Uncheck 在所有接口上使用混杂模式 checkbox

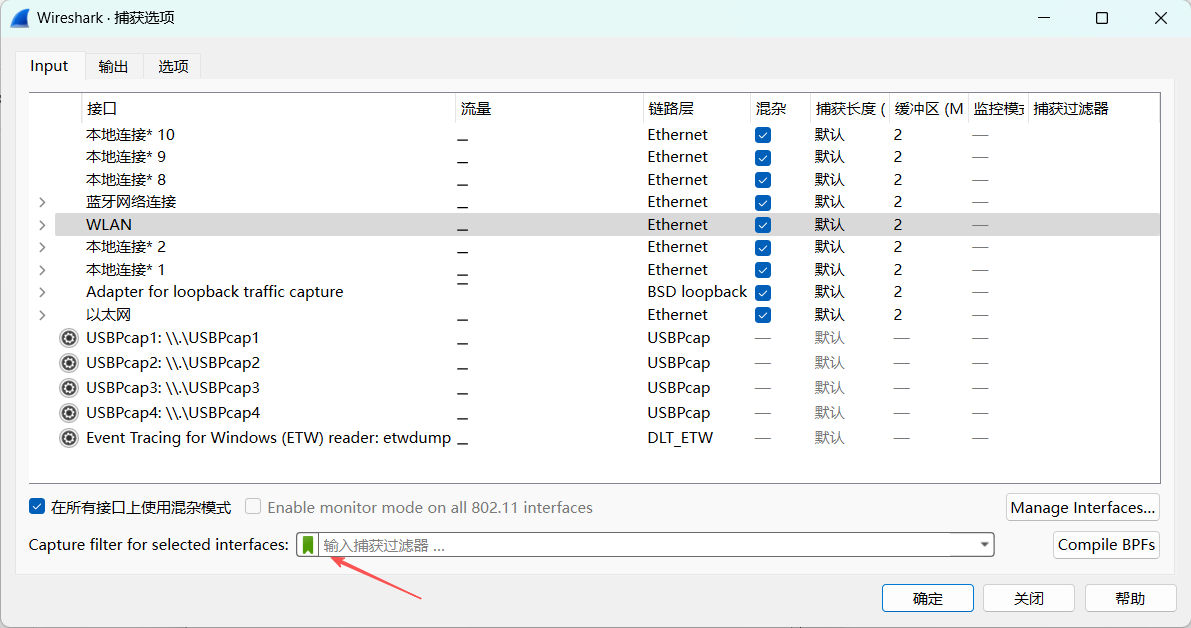pyautogui.click(x=36, y=507)
